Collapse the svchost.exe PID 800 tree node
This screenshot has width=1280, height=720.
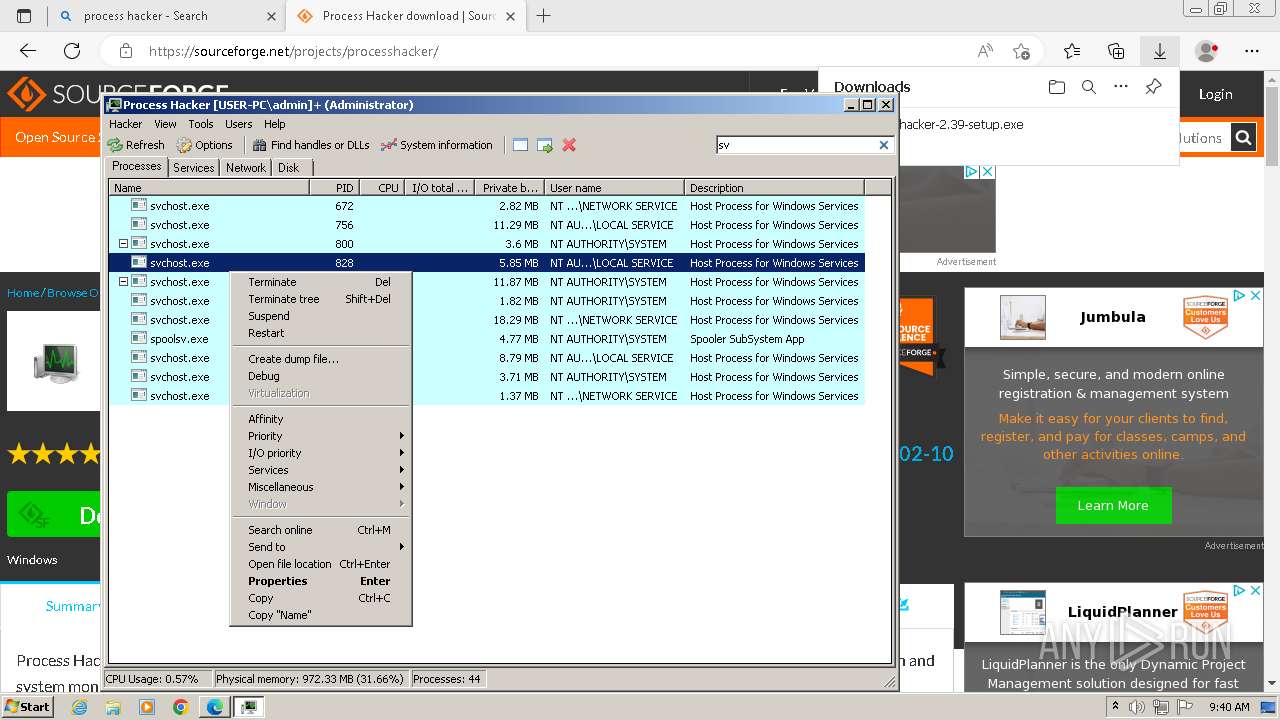pos(124,244)
